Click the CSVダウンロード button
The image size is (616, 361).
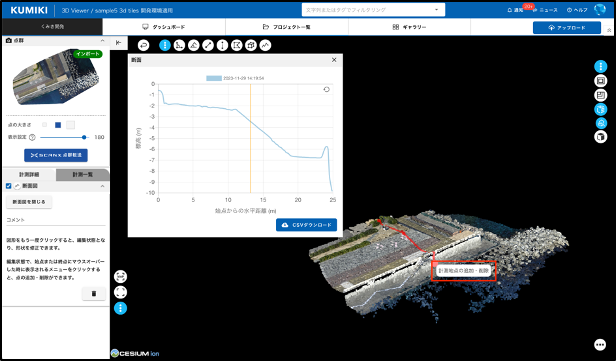[306, 225]
